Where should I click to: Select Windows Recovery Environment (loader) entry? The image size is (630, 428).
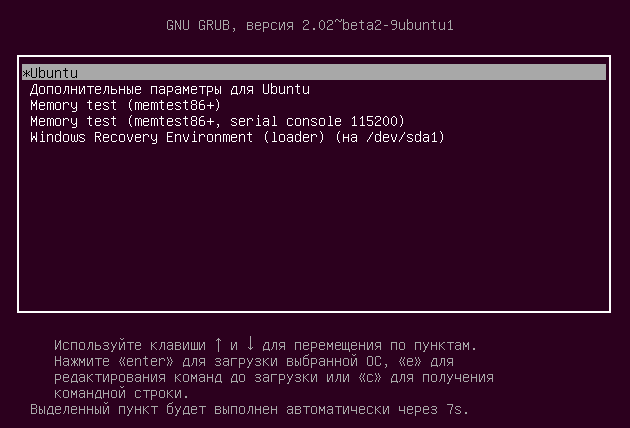[x=237, y=137]
